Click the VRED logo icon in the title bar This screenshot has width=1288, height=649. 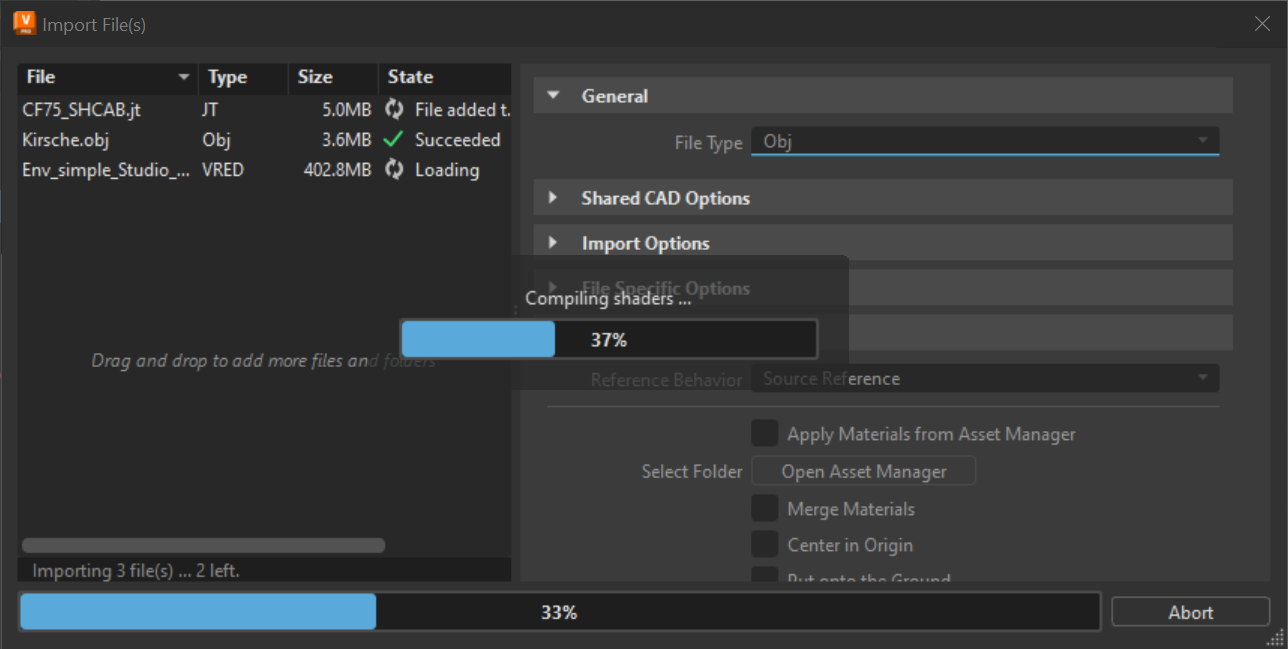(24, 22)
